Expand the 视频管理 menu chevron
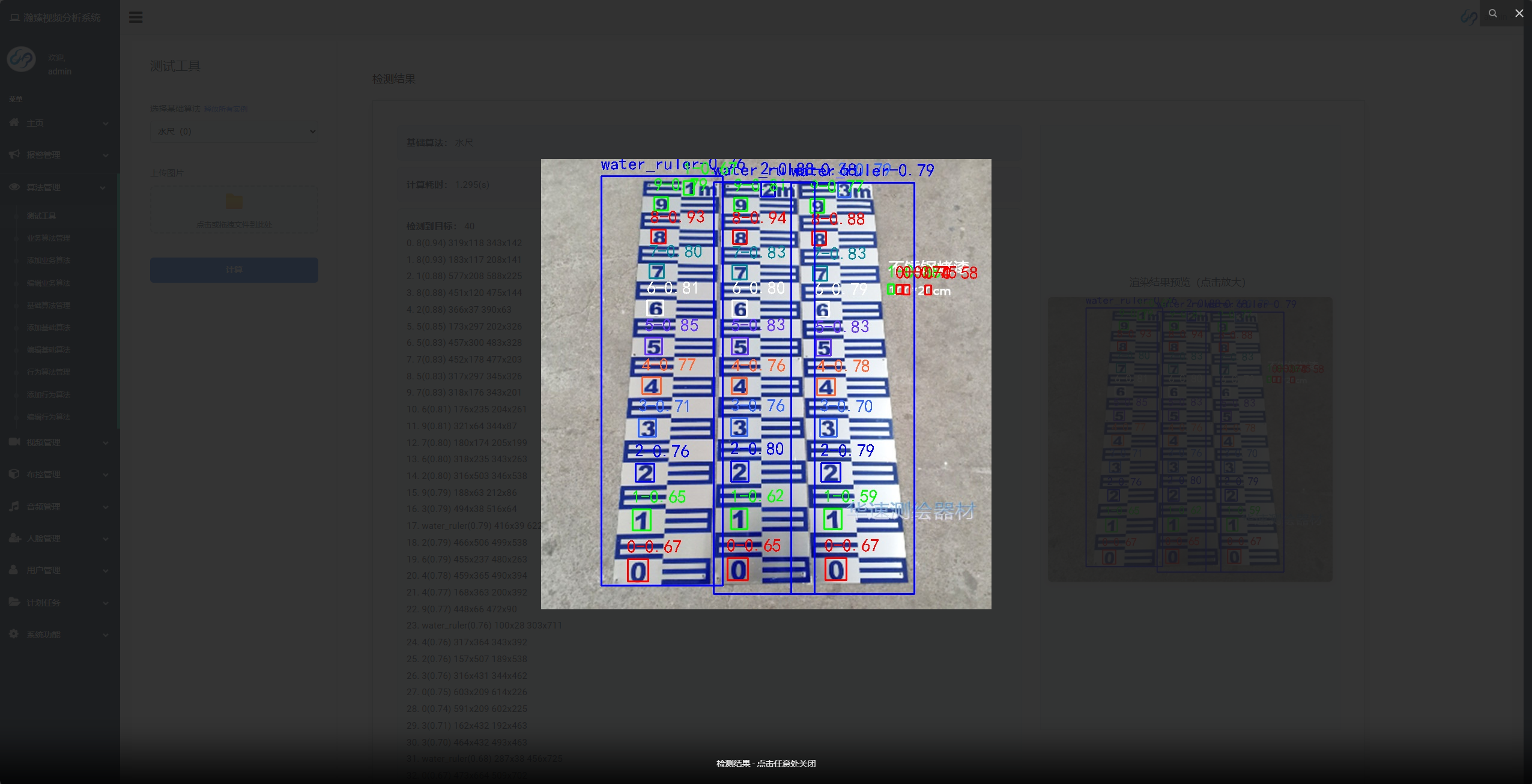 (x=106, y=443)
